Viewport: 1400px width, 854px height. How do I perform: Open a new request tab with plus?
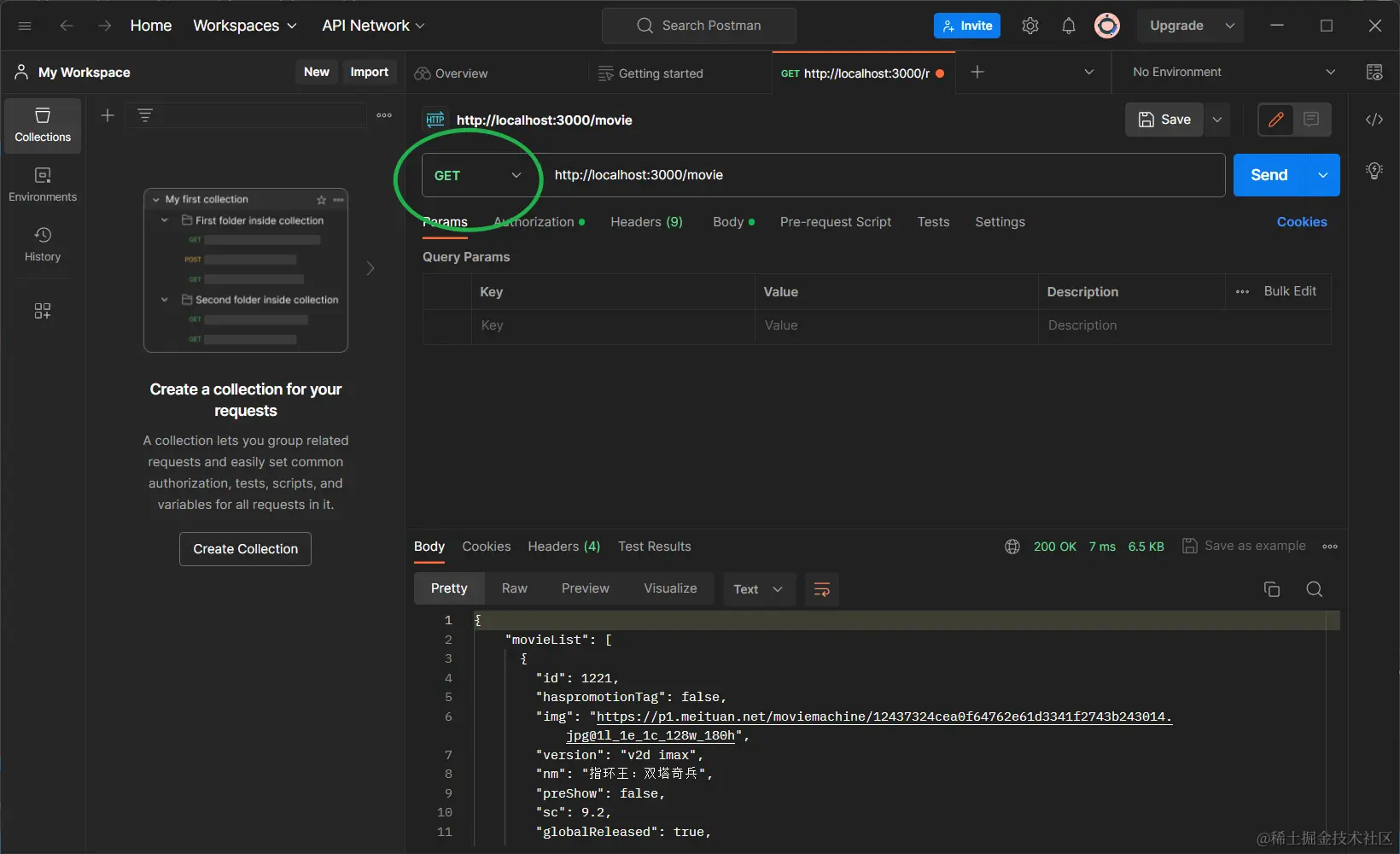point(977,73)
